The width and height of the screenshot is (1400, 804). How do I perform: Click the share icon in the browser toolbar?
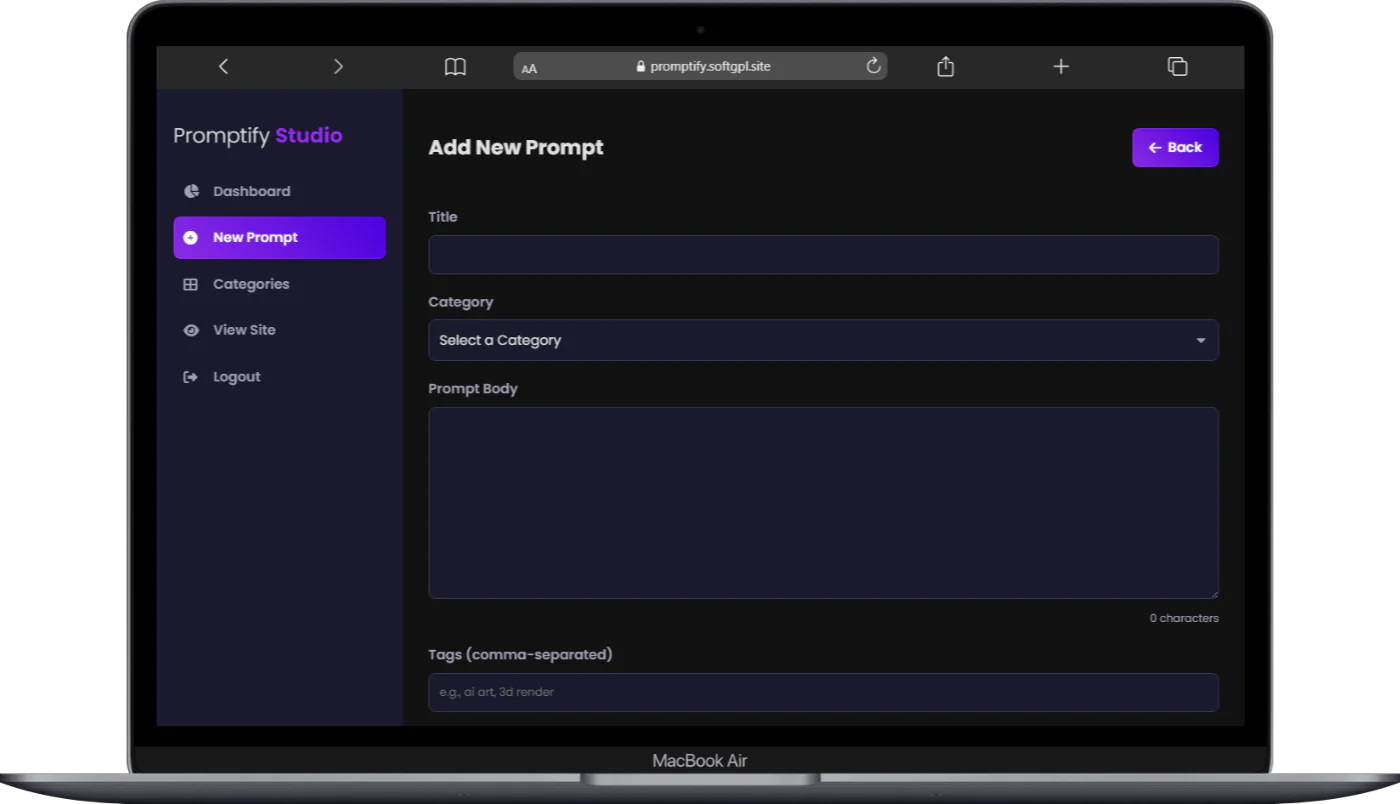click(945, 66)
